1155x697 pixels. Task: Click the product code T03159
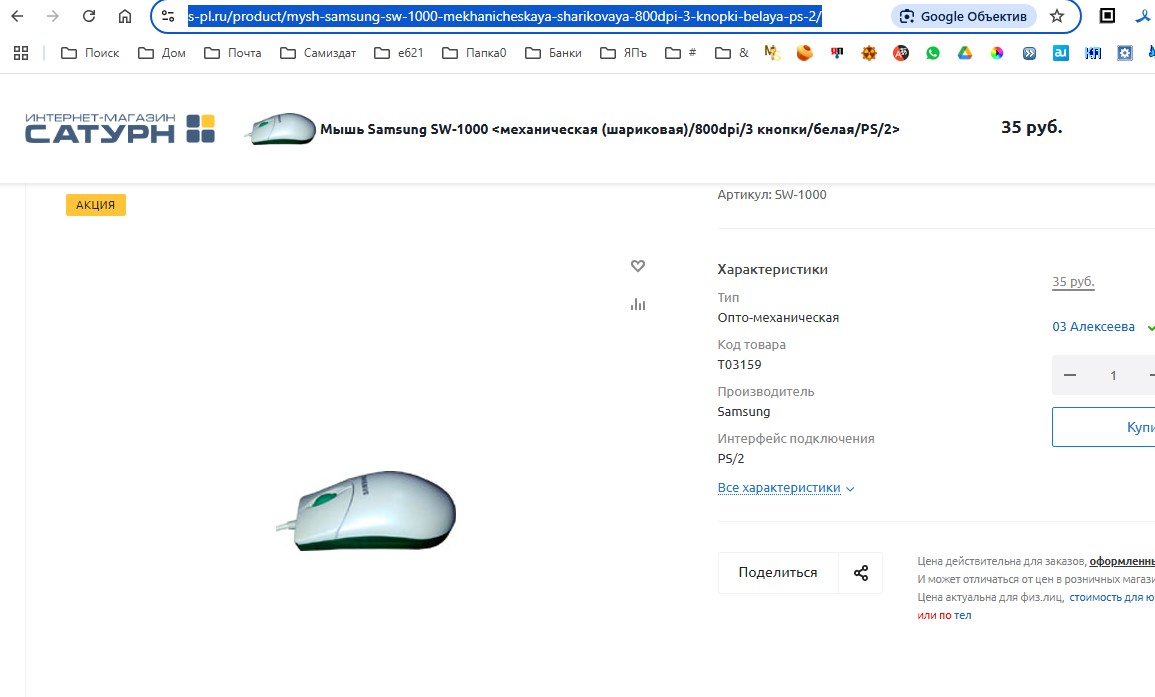pos(740,365)
